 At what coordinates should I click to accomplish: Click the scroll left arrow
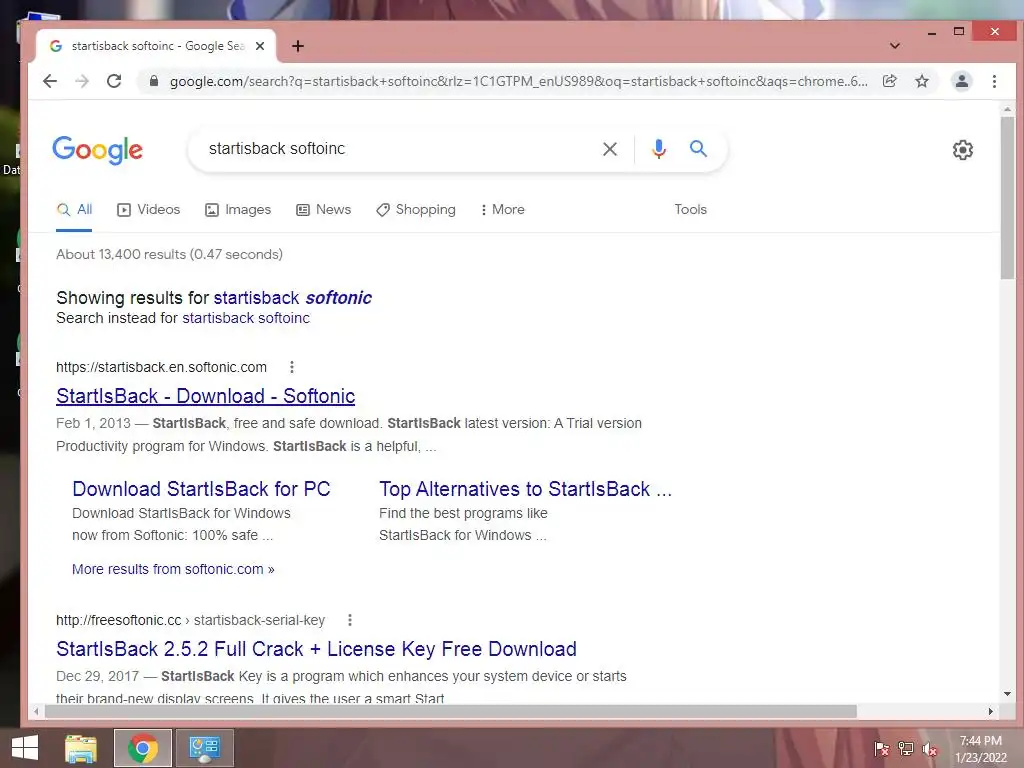coord(37,711)
